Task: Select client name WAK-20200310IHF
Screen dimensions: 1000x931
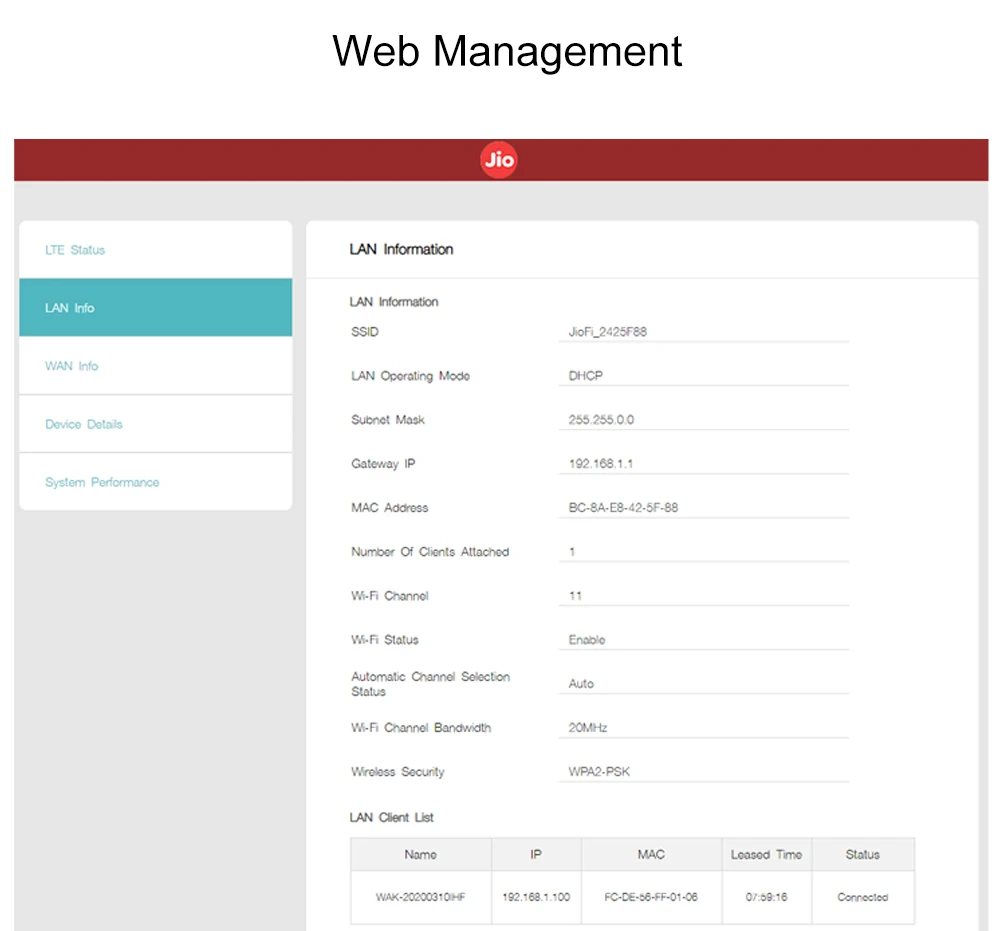Action: [421, 897]
